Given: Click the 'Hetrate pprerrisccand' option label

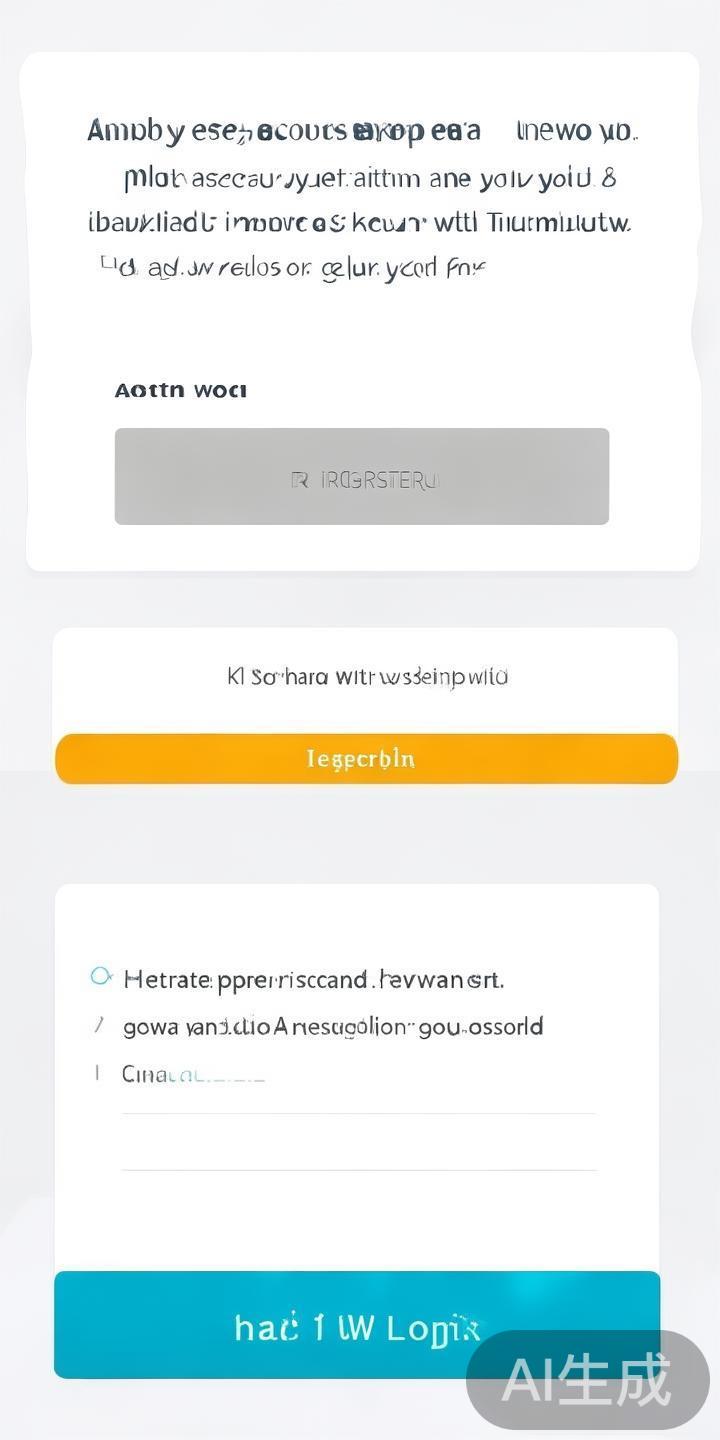Looking at the screenshot, I should pyautogui.click(x=313, y=979).
